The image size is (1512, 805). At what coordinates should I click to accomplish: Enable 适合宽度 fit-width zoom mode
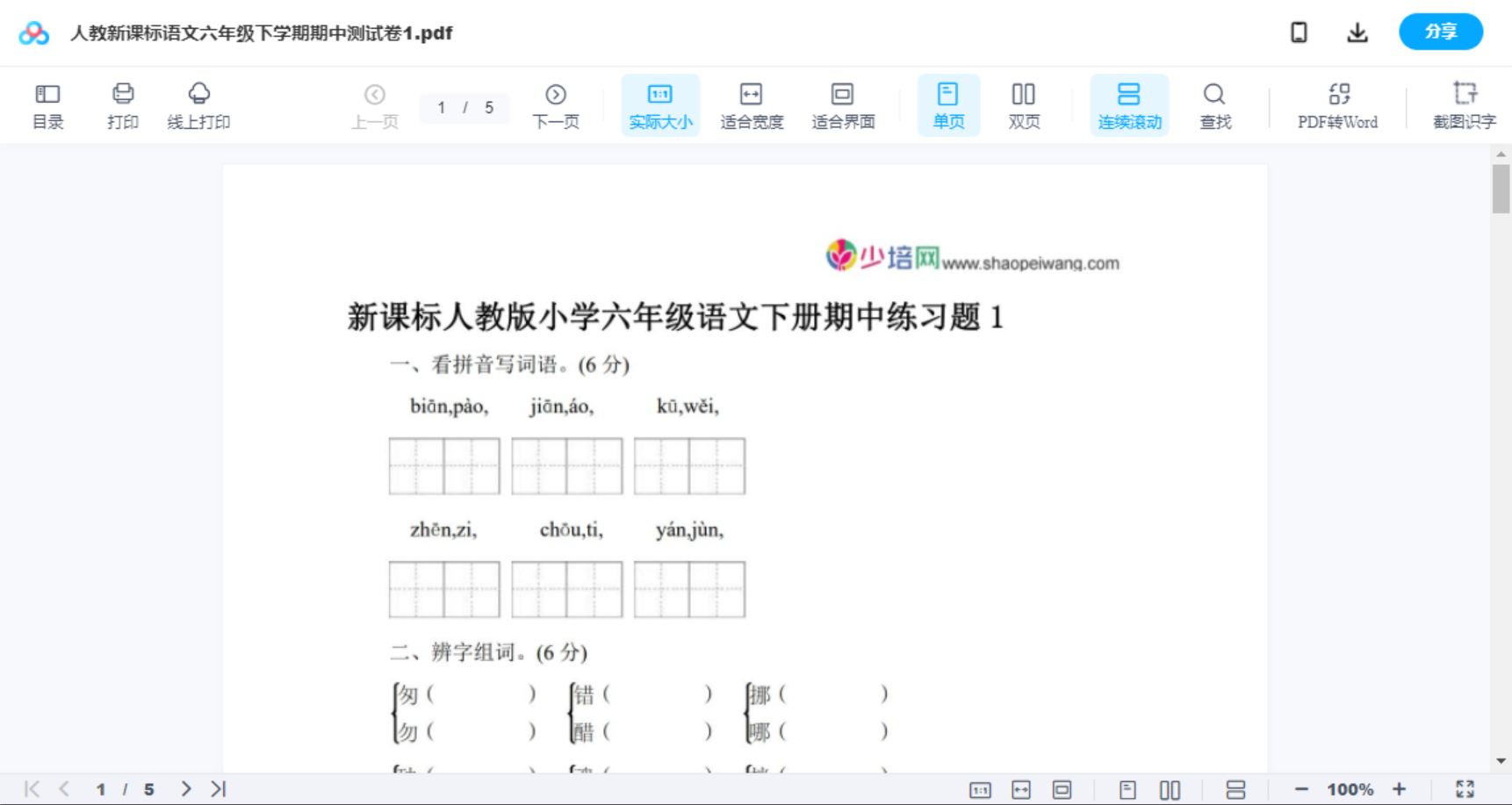tap(752, 104)
